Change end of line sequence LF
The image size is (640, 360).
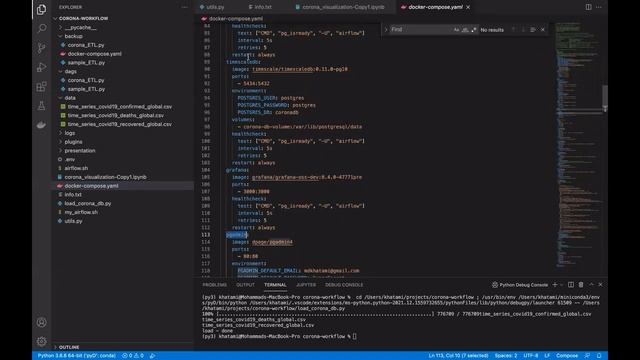point(547,356)
